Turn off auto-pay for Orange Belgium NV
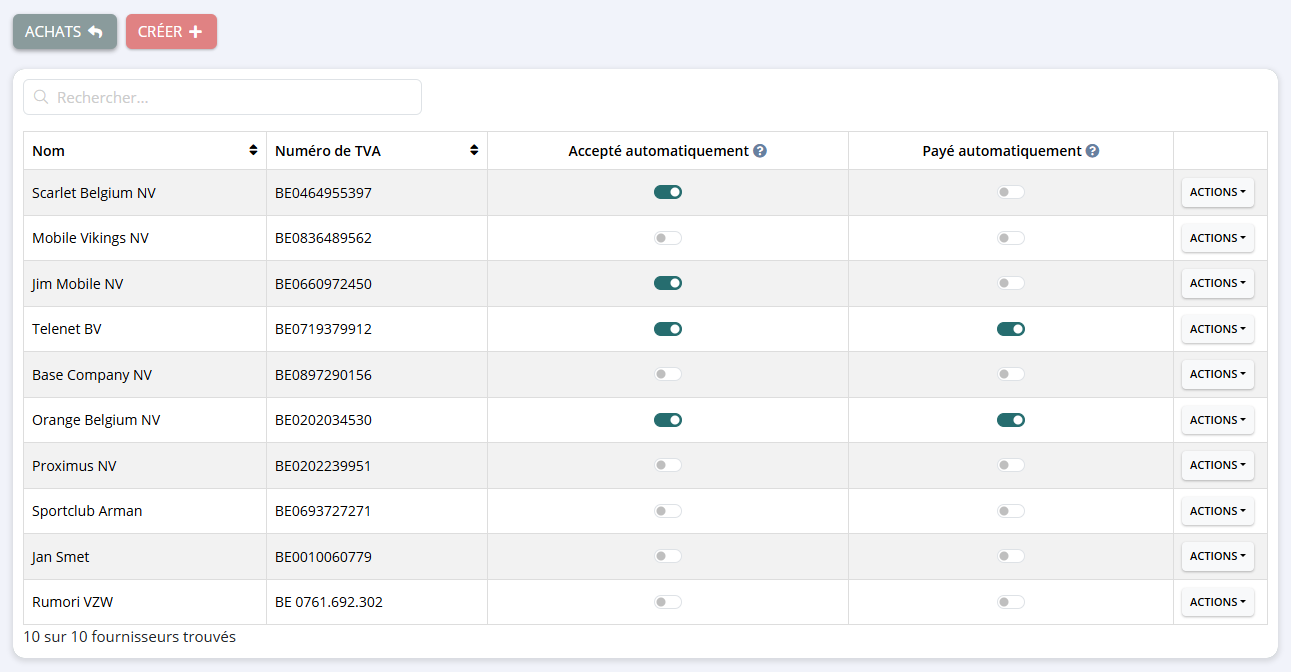The width and height of the screenshot is (1291, 672). [x=1011, y=420]
